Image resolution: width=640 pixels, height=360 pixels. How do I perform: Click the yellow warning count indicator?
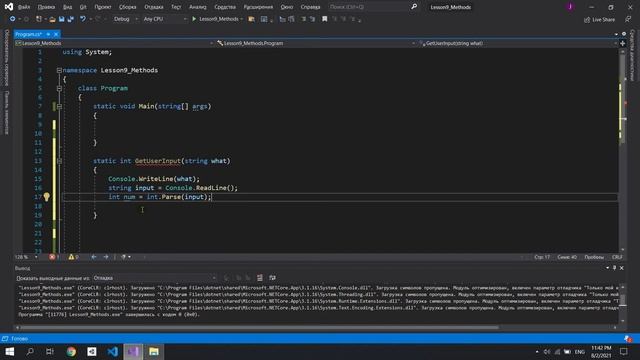pyautogui.click(x=73, y=257)
